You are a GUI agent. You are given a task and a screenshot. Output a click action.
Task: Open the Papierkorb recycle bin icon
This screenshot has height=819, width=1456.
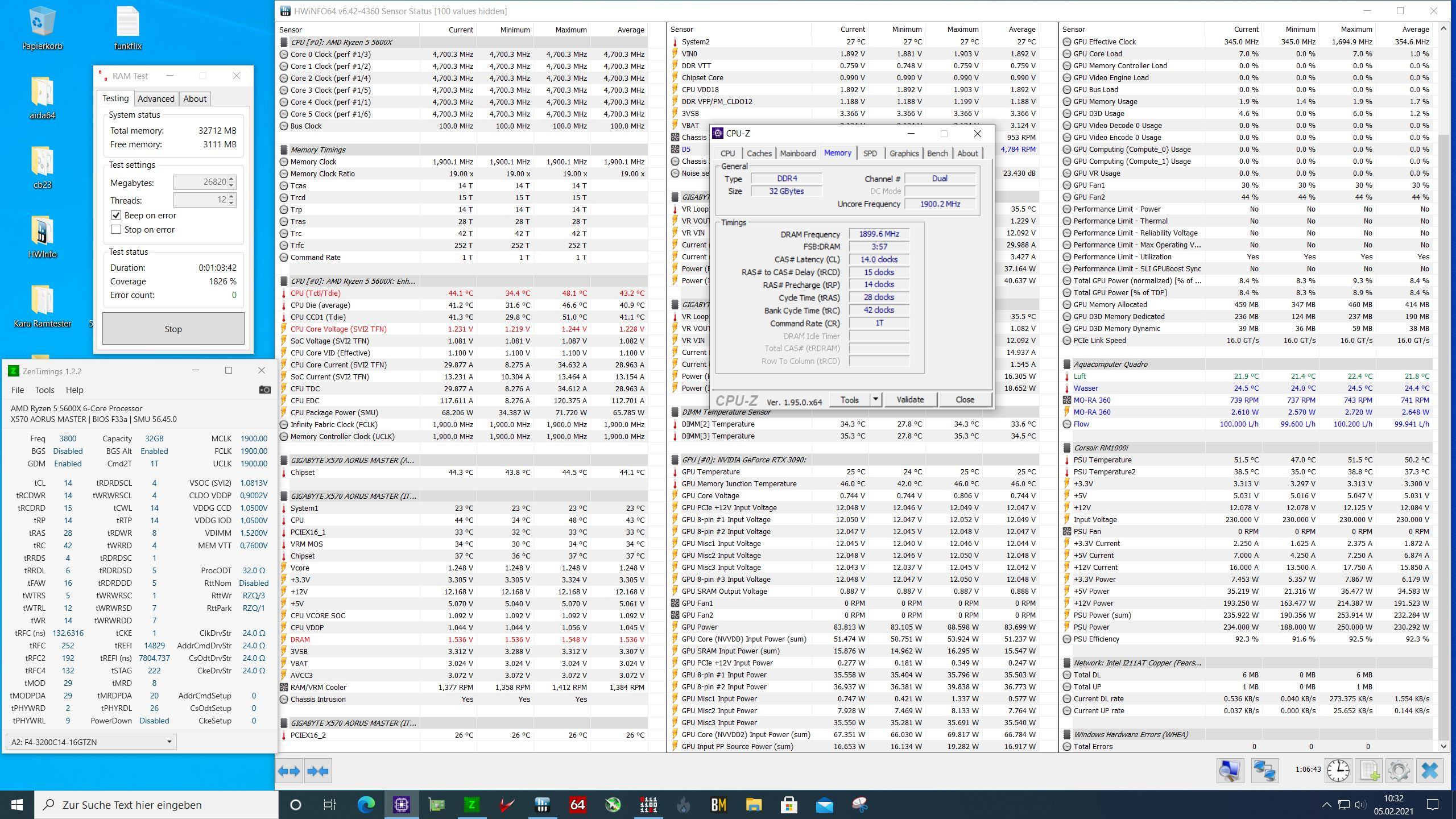click(42, 28)
